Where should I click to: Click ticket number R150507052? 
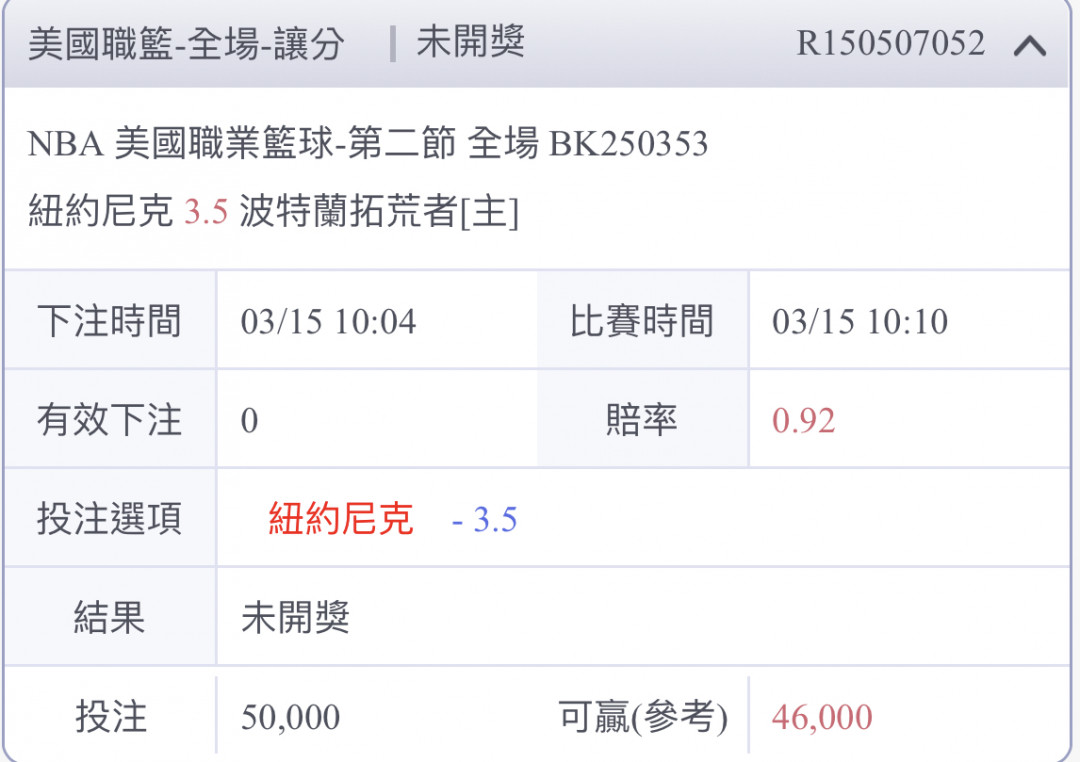click(x=891, y=43)
